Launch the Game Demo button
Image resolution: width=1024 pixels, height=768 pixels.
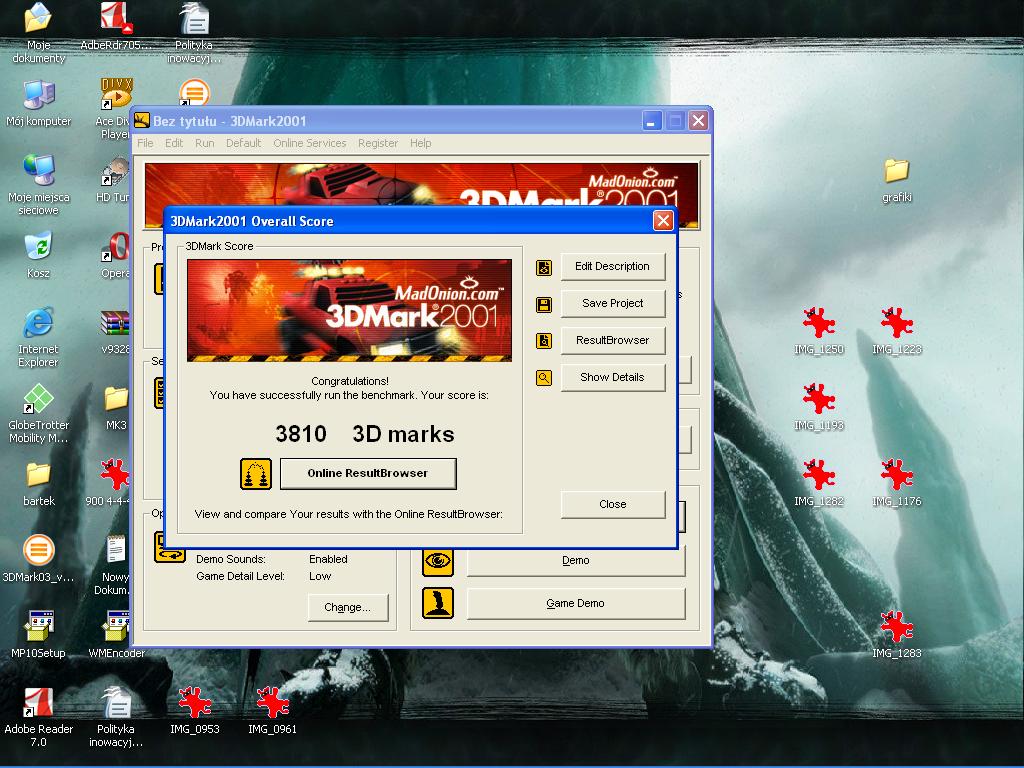(x=575, y=603)
